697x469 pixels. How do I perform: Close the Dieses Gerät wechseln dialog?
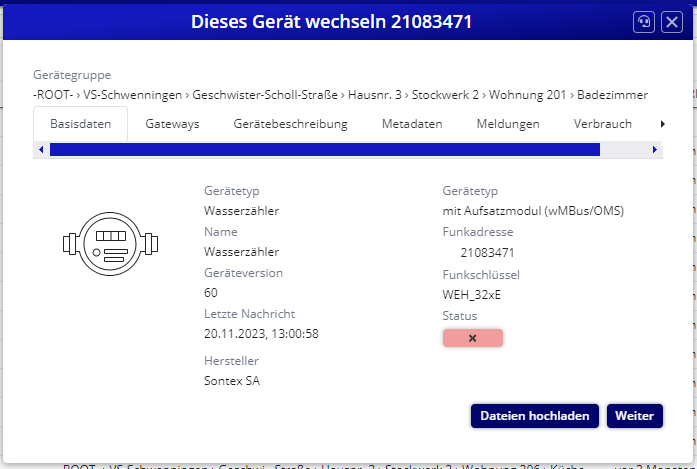click(672, 22)
